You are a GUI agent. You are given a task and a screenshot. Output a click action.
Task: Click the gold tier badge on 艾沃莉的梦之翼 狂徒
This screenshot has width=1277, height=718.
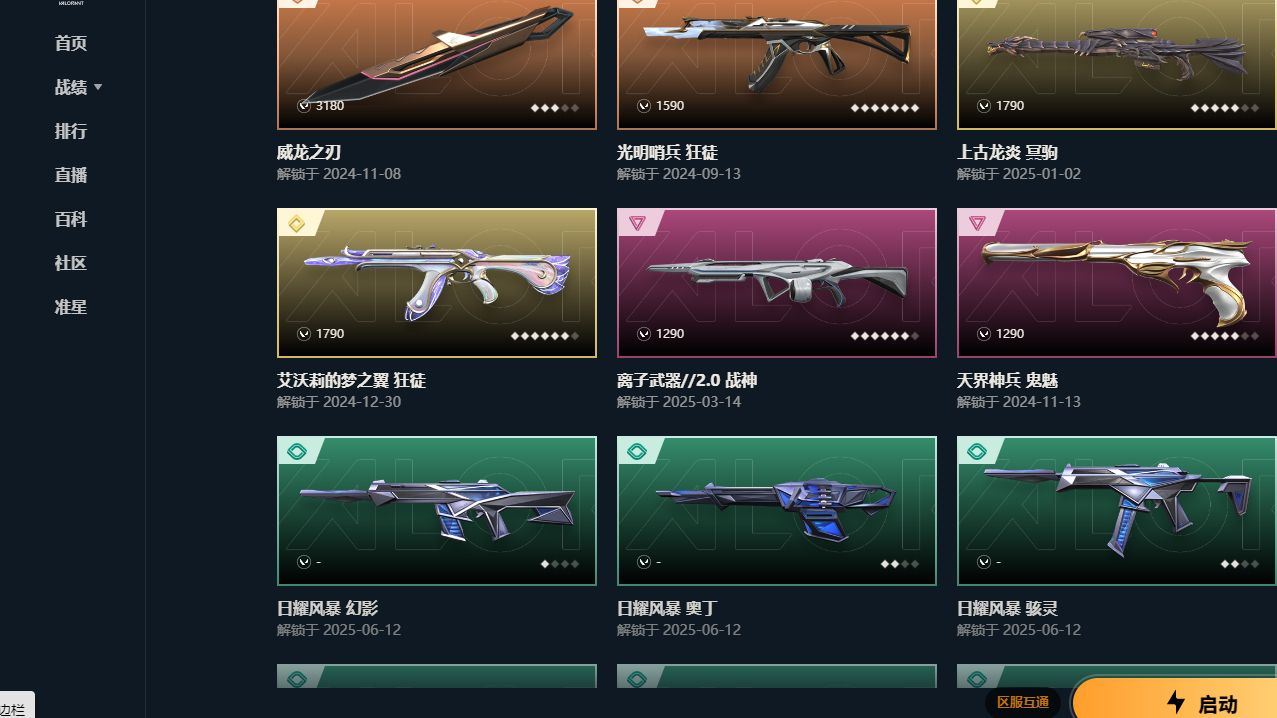296,224
